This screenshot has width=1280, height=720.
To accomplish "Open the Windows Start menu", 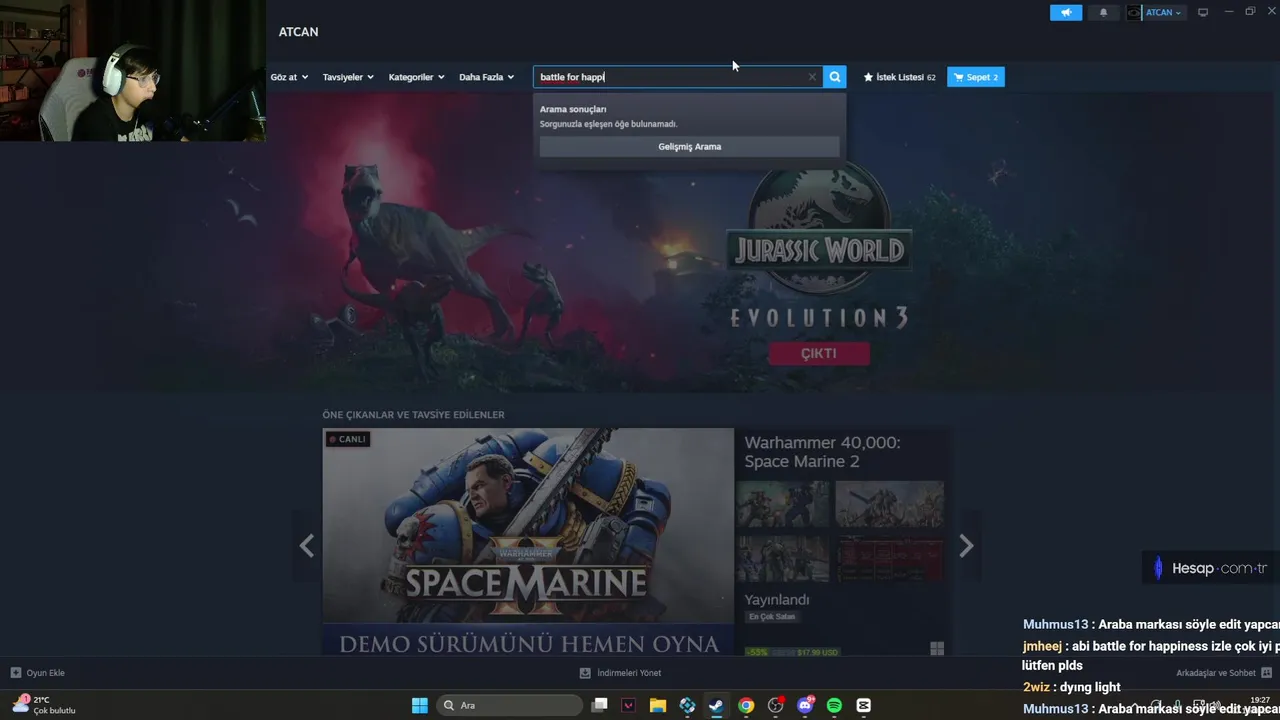I will 420,705.
